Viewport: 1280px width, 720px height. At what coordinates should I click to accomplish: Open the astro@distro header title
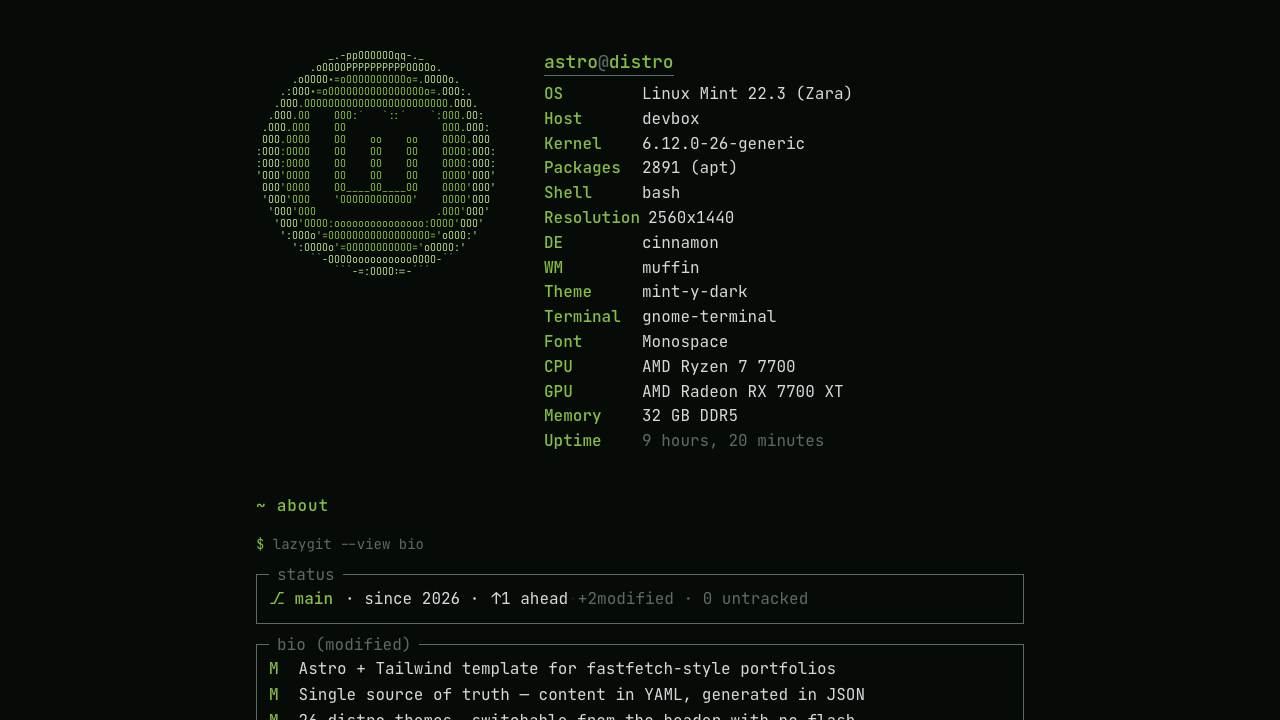tap(609, 62)
